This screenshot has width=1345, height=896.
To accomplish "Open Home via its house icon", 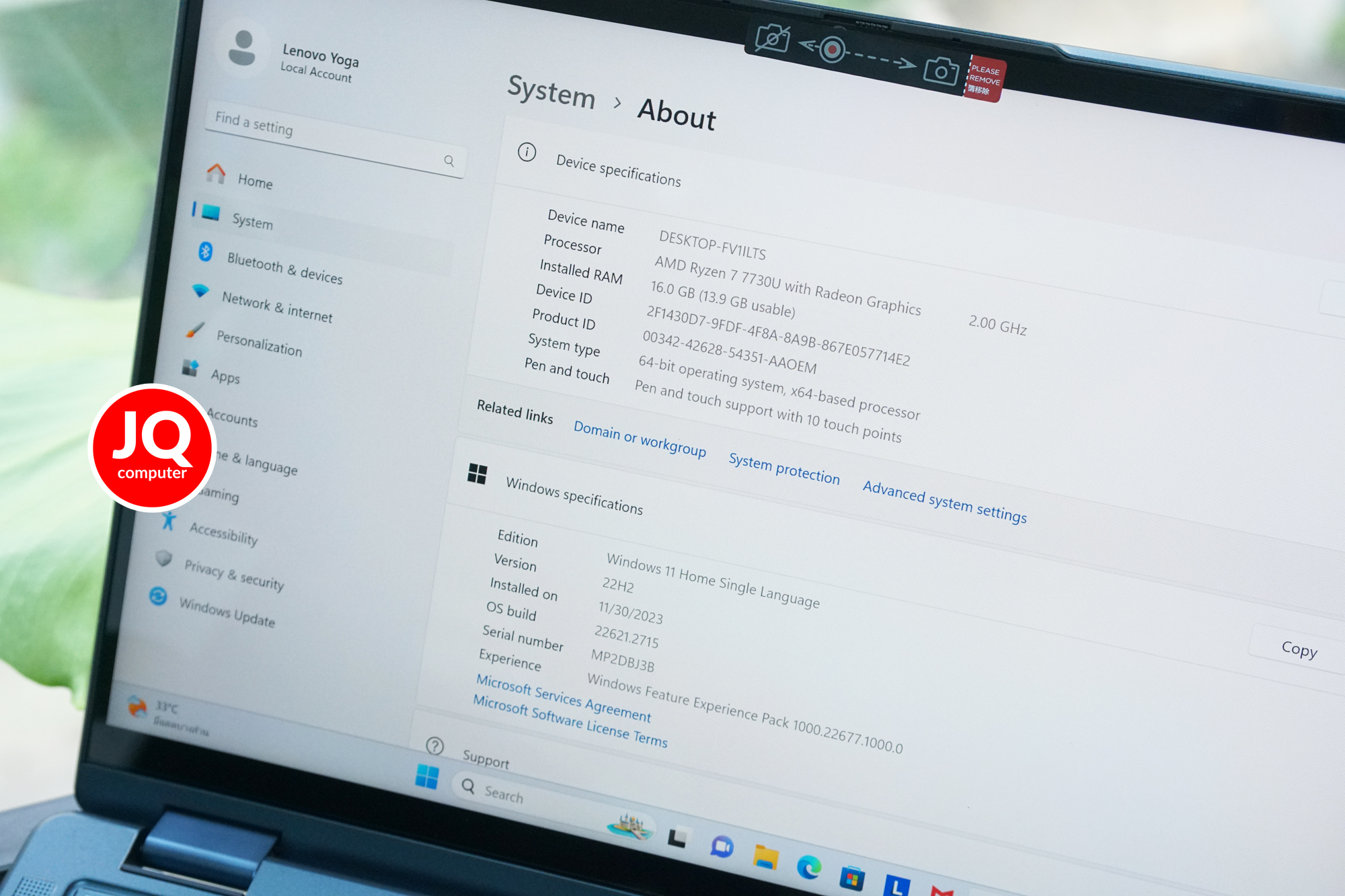I will pos(216,173).
